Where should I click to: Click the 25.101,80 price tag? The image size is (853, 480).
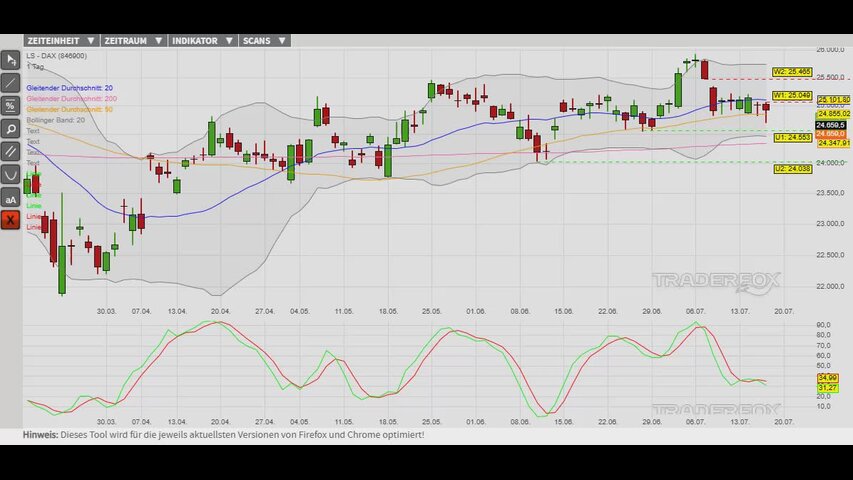(833, 100)
